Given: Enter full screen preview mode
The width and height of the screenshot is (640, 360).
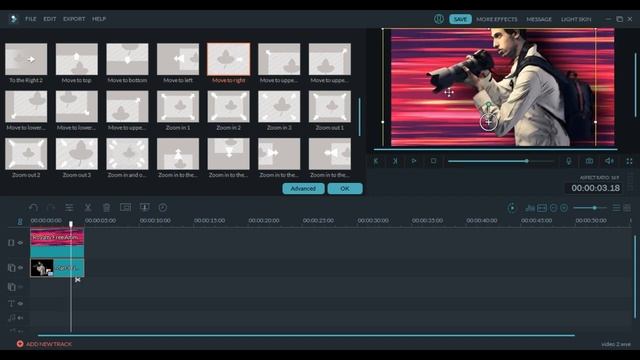Looking at the screenshot, I should coord(629,161).
